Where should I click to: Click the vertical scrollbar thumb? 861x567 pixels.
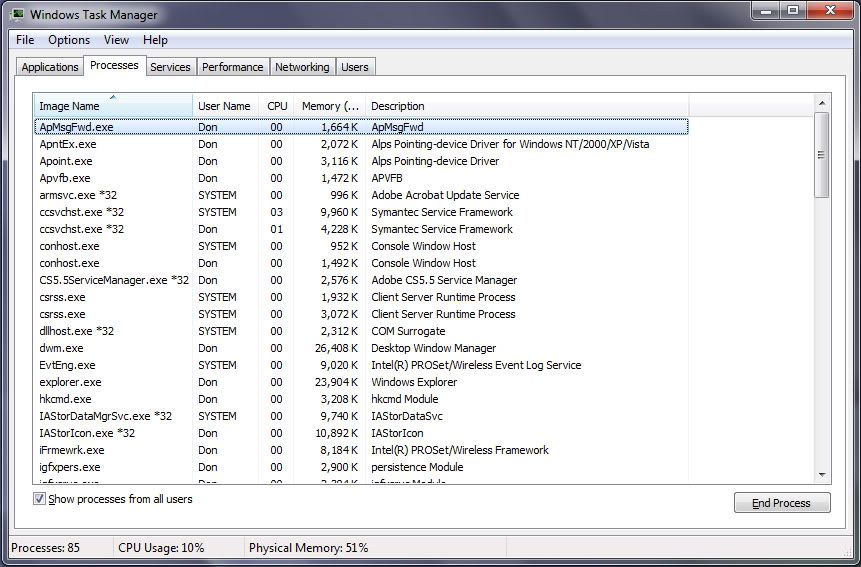(x=822, y=155)
